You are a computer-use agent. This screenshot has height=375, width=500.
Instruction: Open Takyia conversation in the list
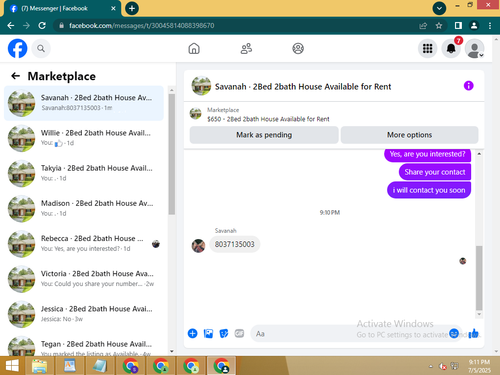84,173
